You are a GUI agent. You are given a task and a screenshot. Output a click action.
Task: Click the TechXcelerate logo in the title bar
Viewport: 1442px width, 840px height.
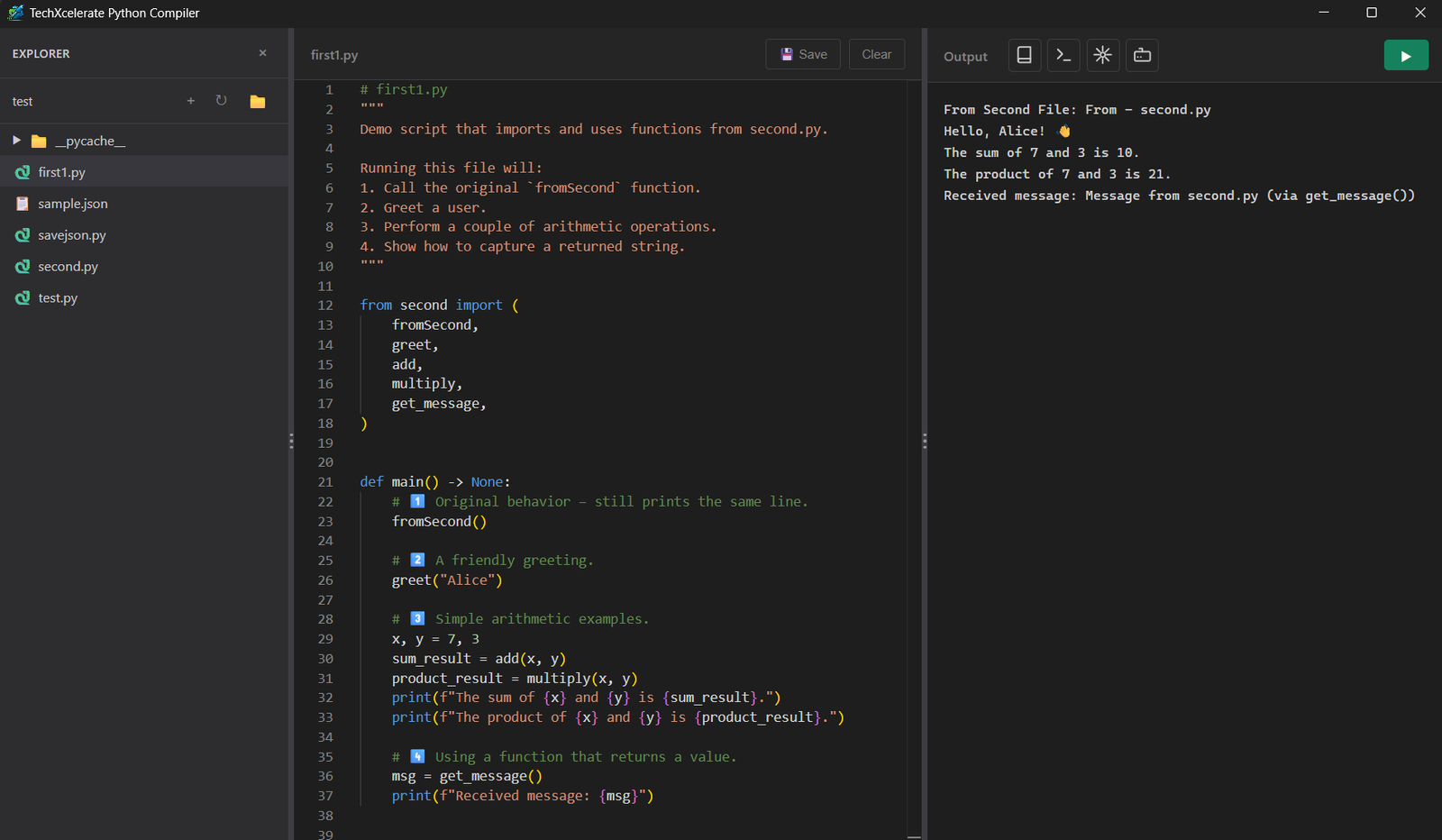click(14, 13)
